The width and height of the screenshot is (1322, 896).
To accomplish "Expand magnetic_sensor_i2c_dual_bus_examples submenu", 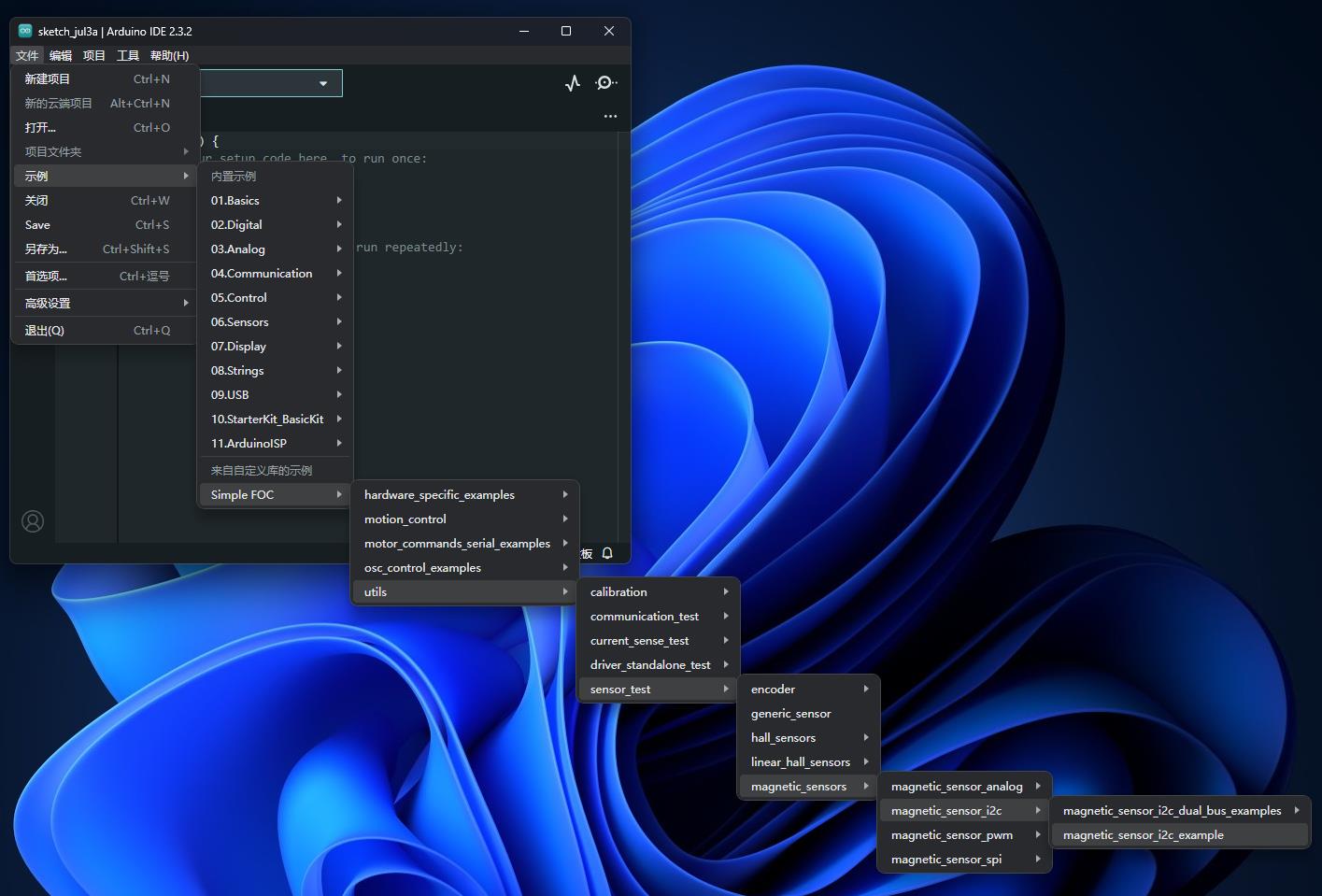I will pyautogui.click(x=1180, y=810).
